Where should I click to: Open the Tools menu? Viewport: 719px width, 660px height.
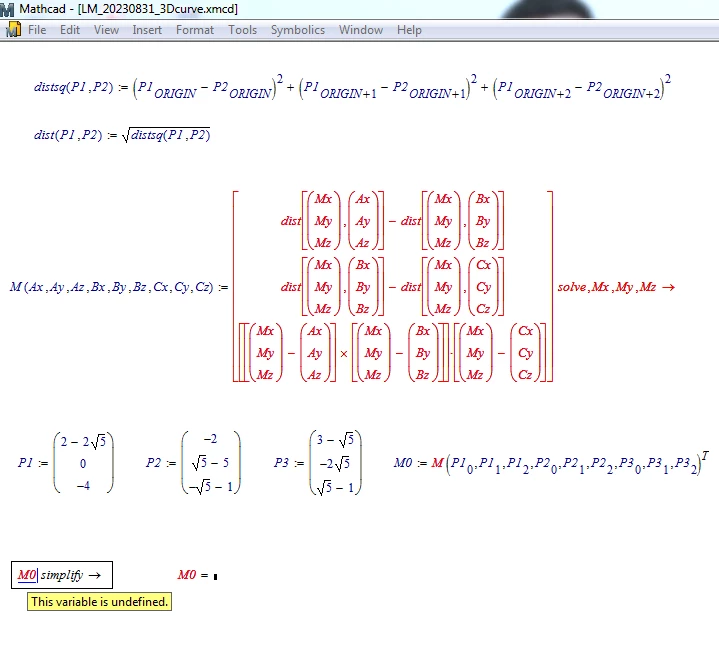coord(243,30)
